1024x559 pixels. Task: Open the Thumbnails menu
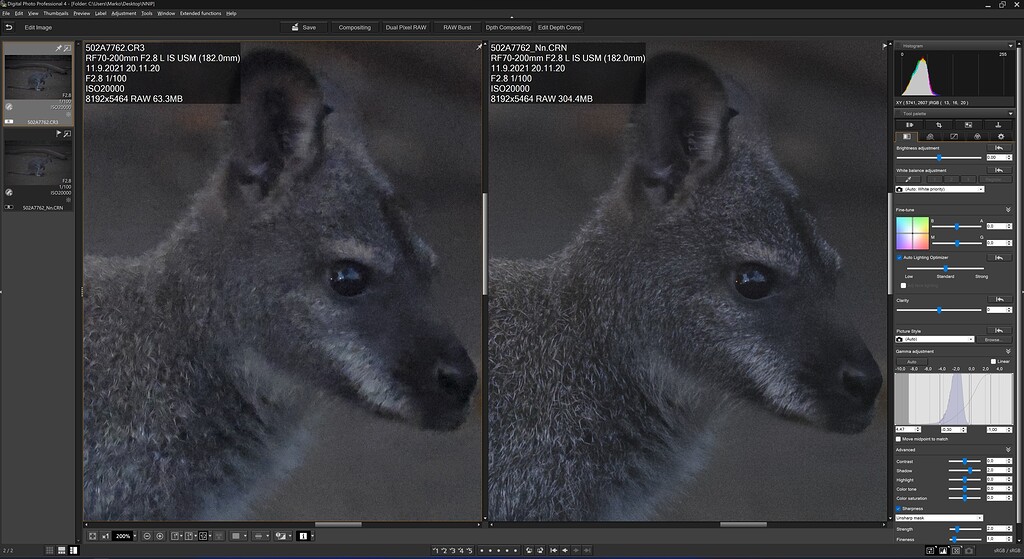[x=56, y=14]
